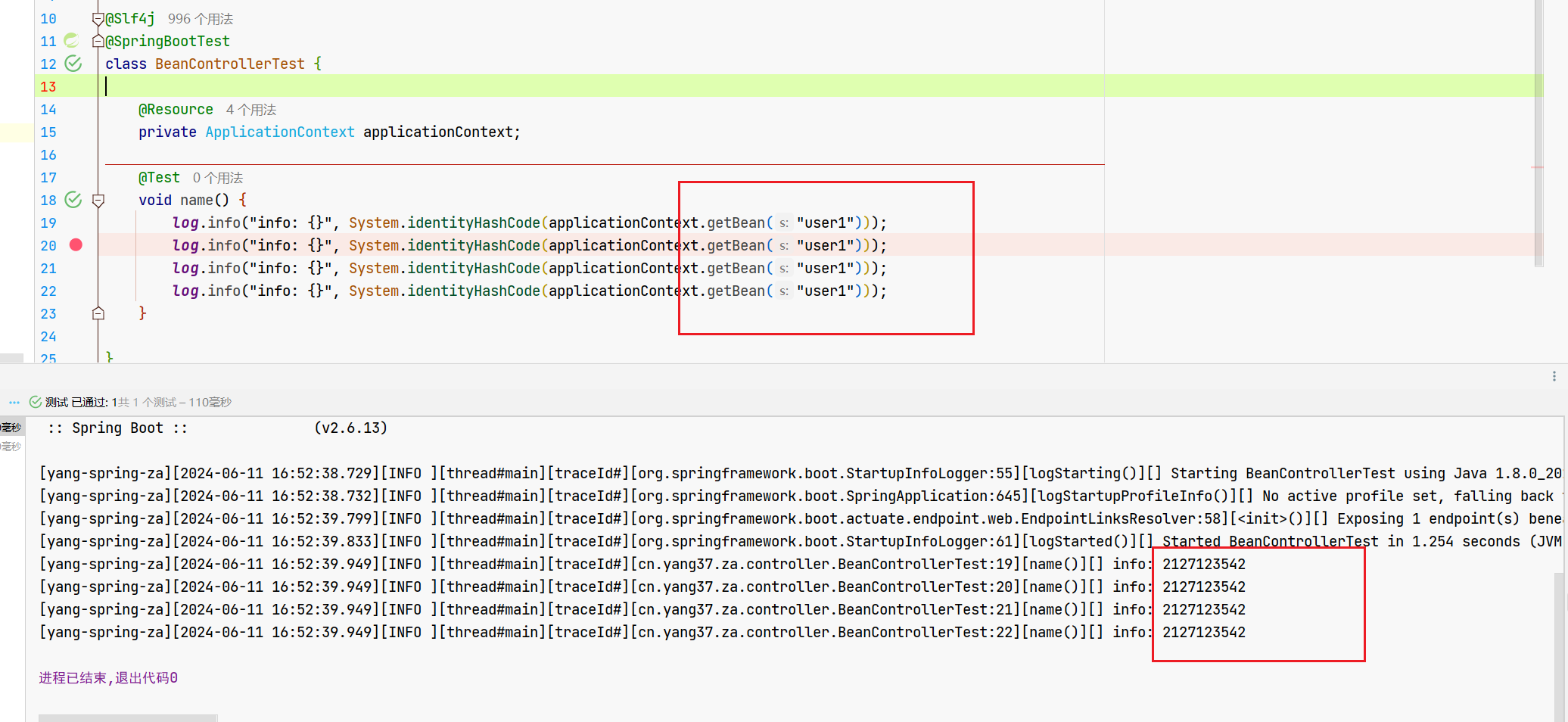Viewport: 1568px width, 722px height.
Task: Click the BeanControllerTest class name on line 12
Action: click(230, 64)
